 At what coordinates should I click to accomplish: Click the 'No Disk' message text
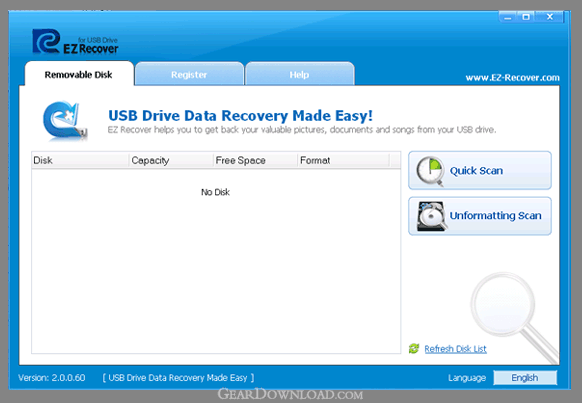tap(215, 192)
